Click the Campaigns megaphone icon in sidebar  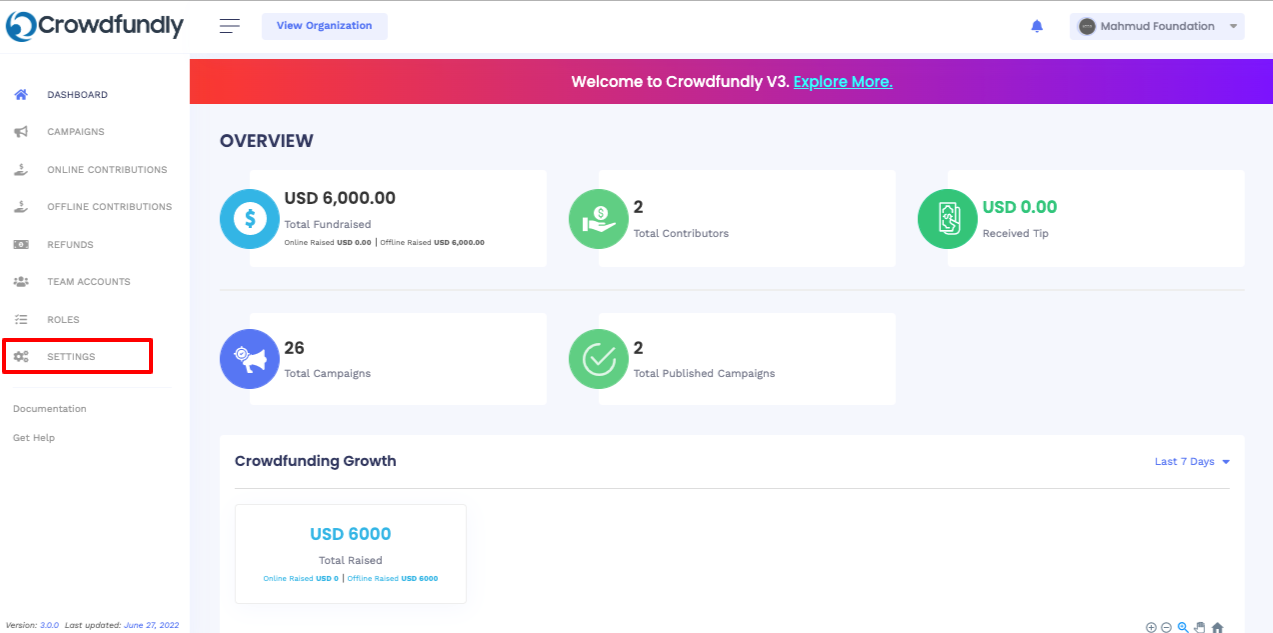21,132
